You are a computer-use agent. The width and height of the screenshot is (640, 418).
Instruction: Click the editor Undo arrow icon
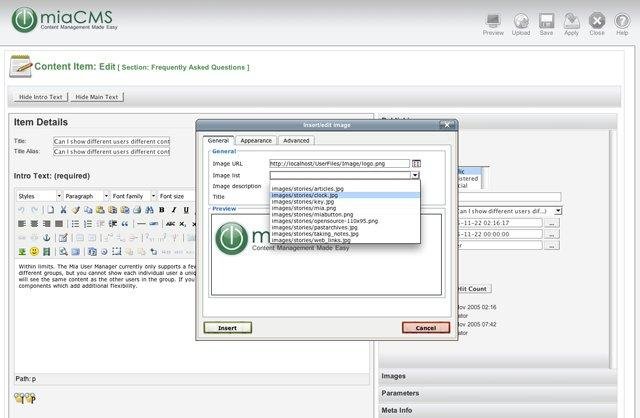coord(22,210)
